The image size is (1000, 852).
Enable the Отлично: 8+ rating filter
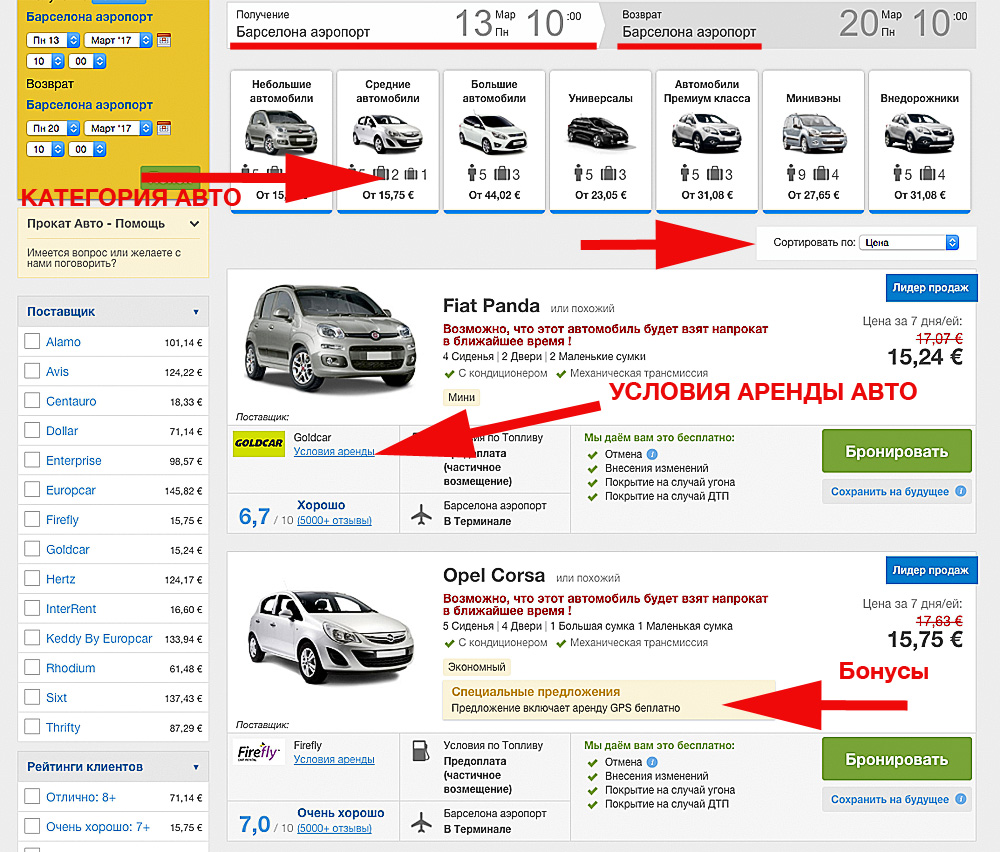tap(32, 797)
